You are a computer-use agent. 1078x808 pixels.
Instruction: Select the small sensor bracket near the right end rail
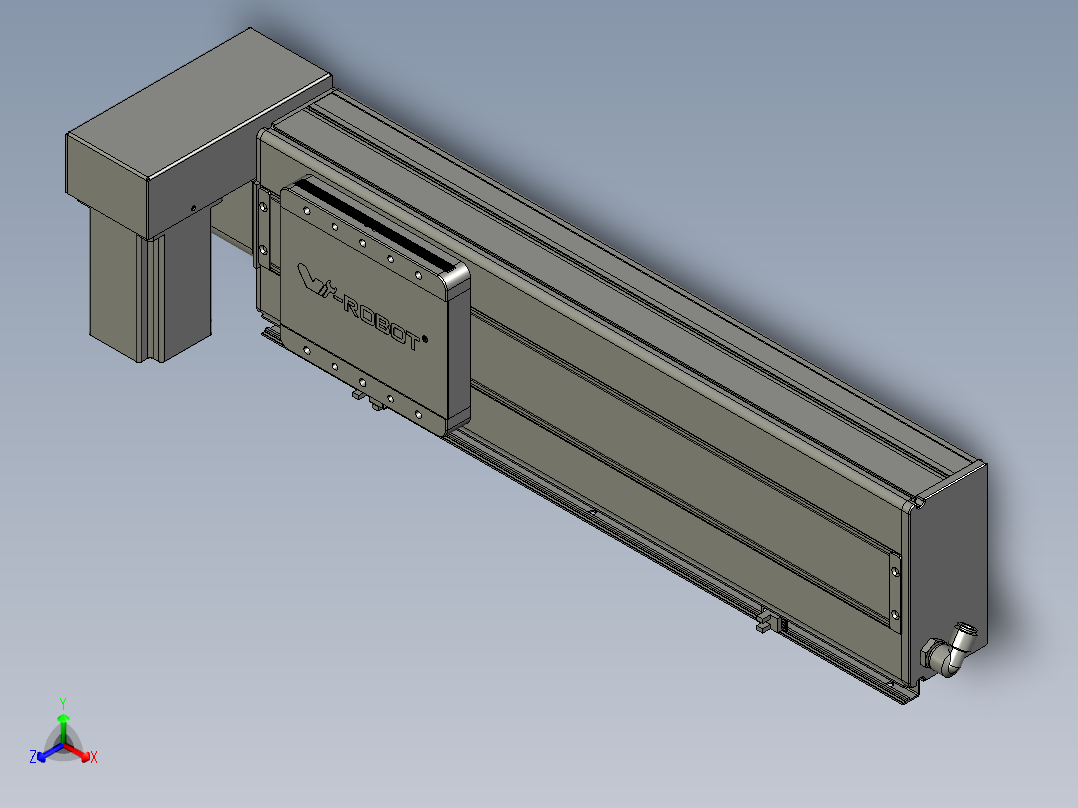[772, 622]
